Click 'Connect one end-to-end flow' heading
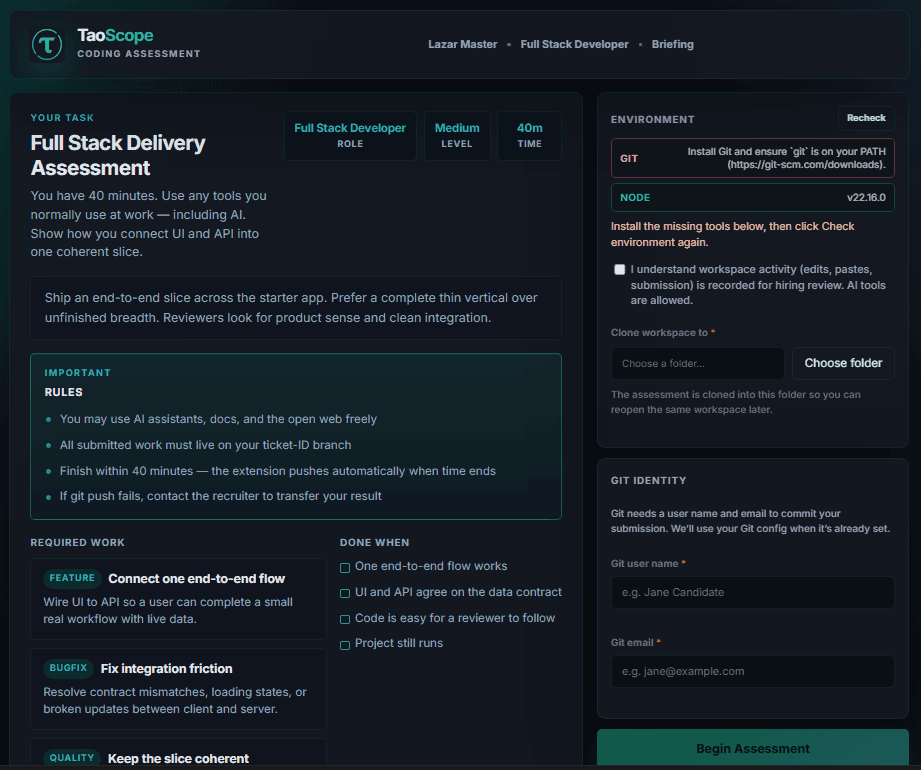 click(196, 579)
